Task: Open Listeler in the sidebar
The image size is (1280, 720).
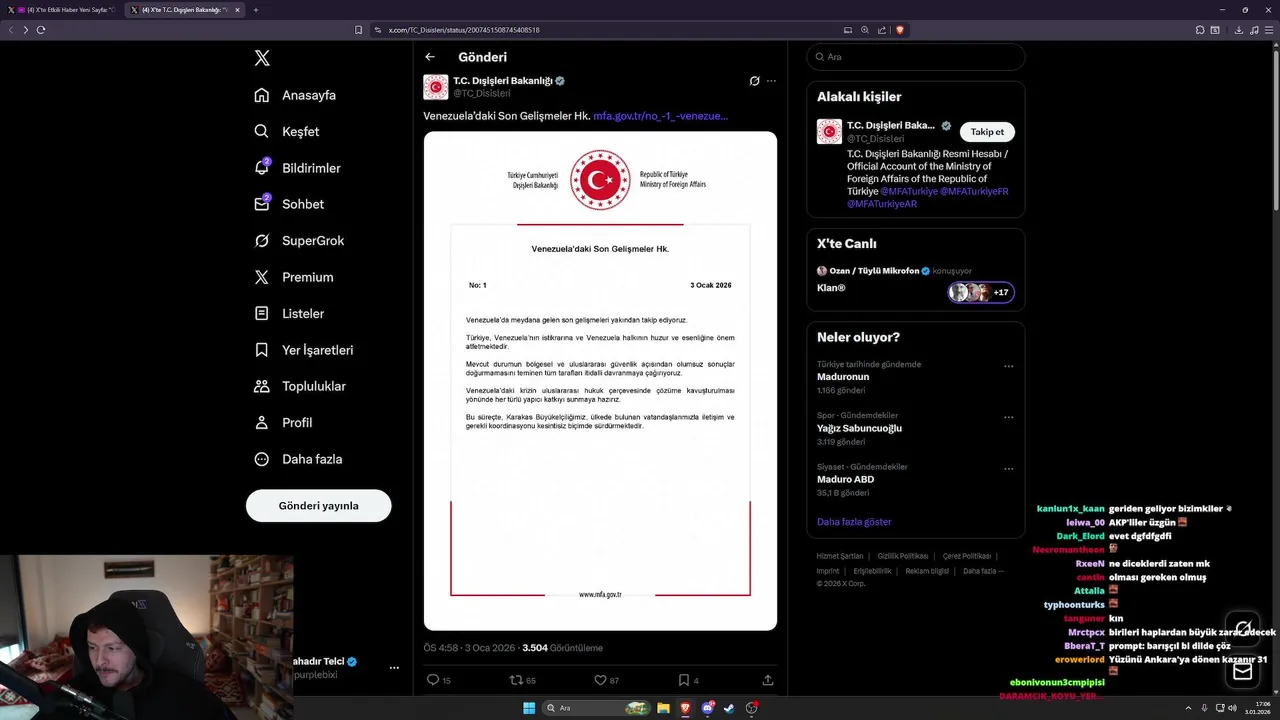Action: (289, 313)
